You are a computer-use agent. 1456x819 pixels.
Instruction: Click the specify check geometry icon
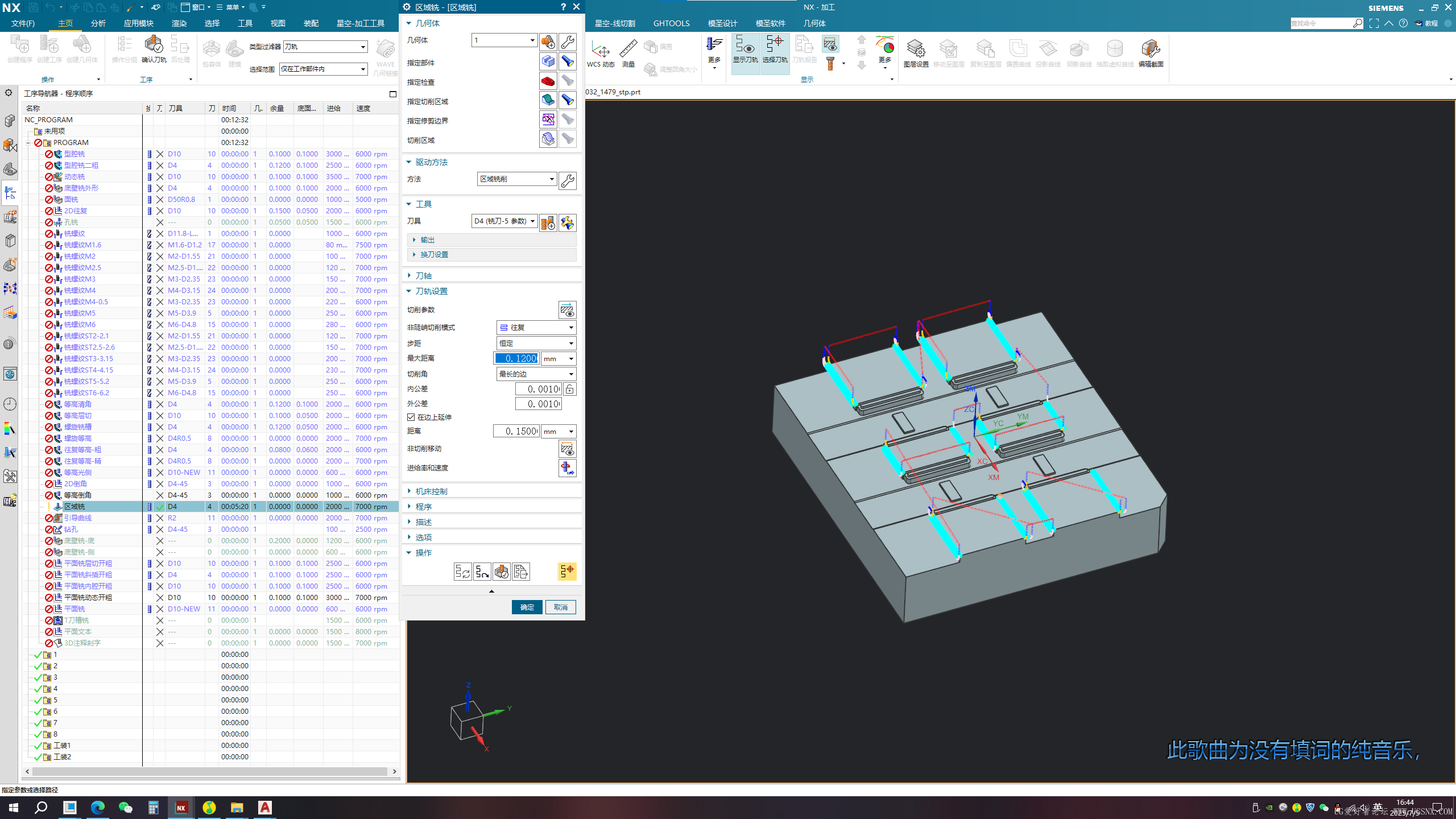[x=548, y=81]
